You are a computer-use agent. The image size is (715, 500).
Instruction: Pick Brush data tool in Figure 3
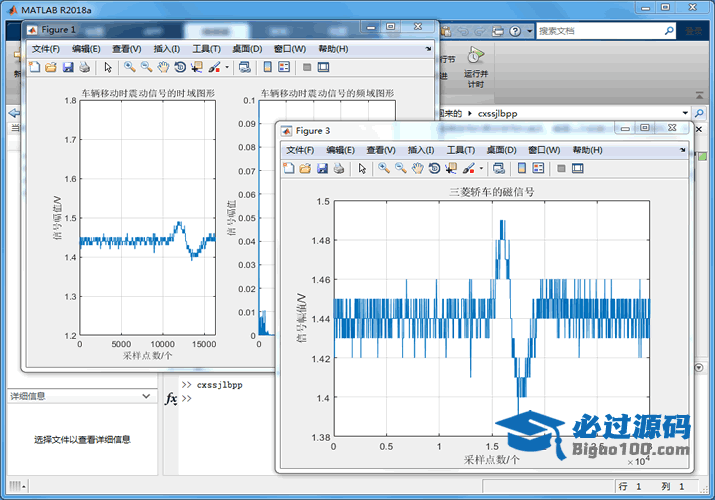[x=469, y=169]
